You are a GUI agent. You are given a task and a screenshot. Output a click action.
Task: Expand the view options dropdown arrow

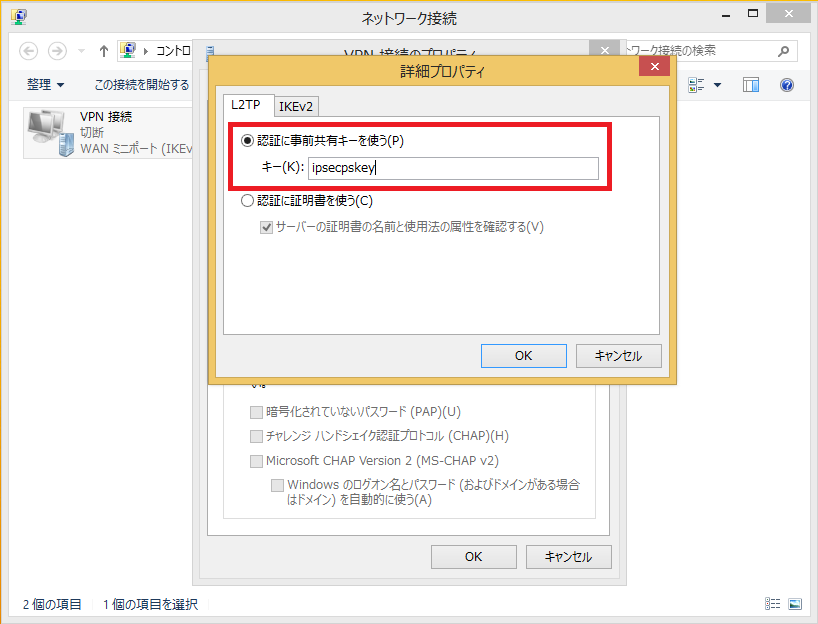[x=718, y=85]
